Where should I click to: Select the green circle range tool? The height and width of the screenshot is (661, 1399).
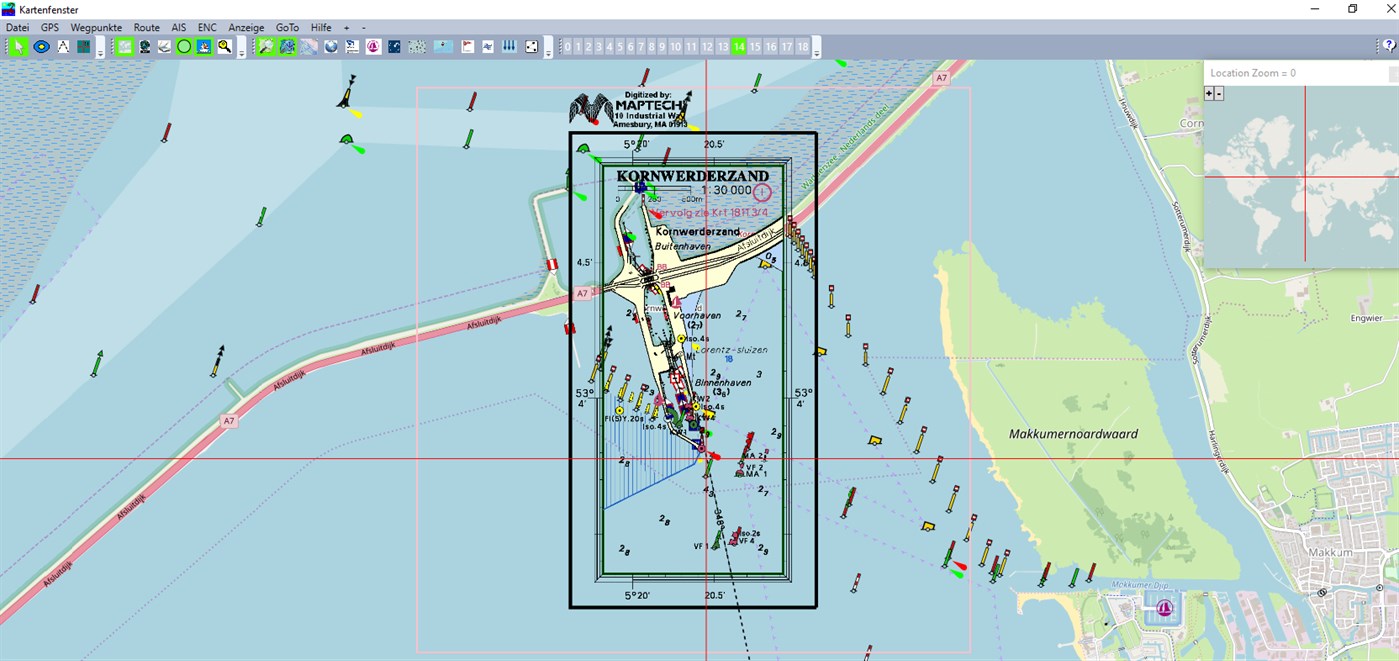183,46
